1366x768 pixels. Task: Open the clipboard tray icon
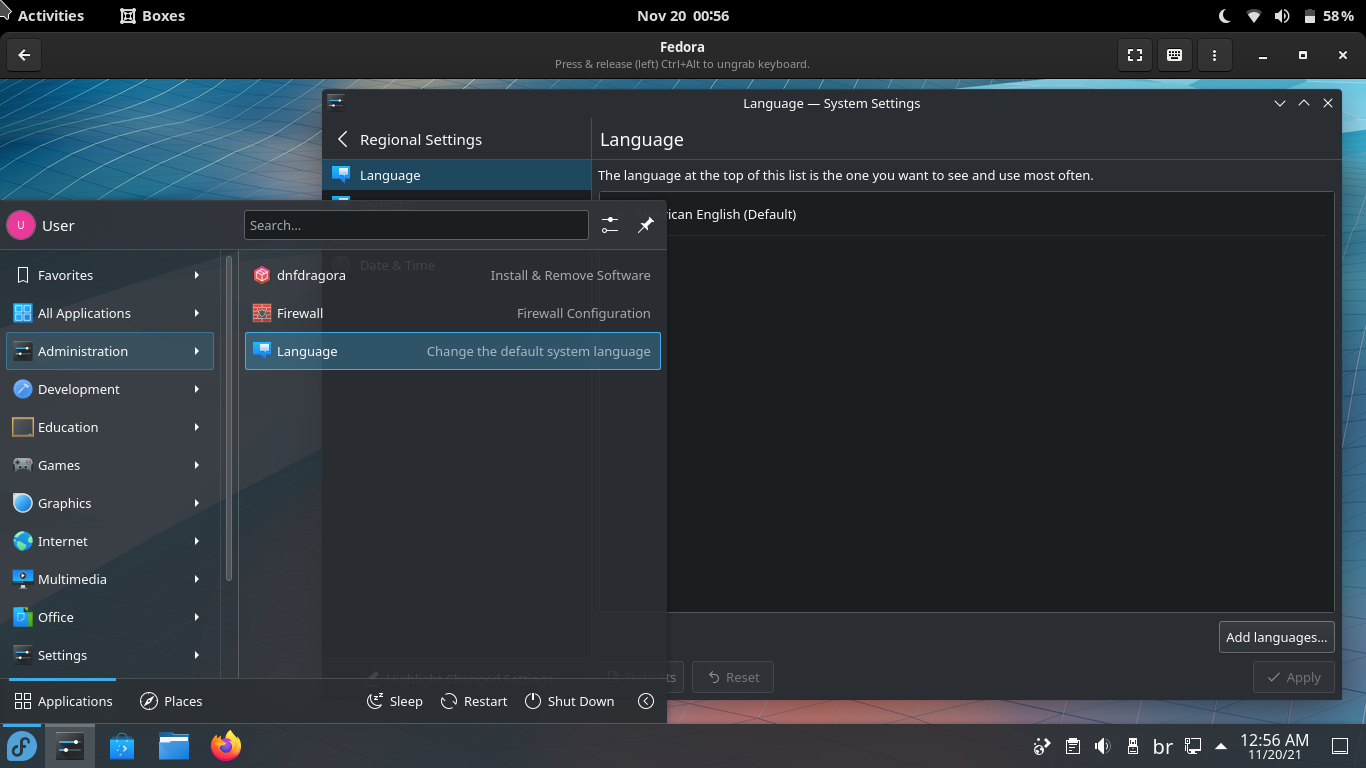point(1072,746)
